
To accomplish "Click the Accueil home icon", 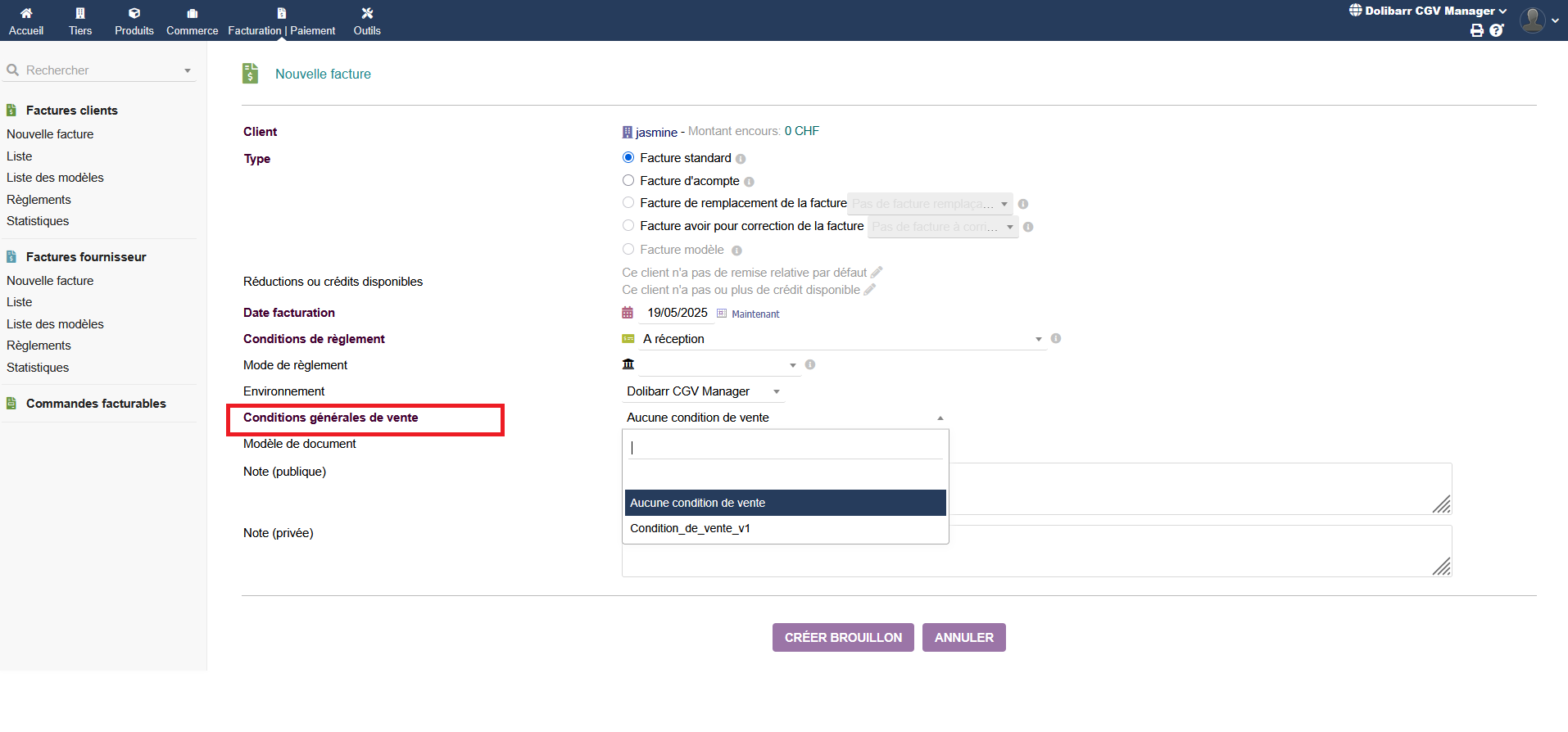I will coord(26,13).
